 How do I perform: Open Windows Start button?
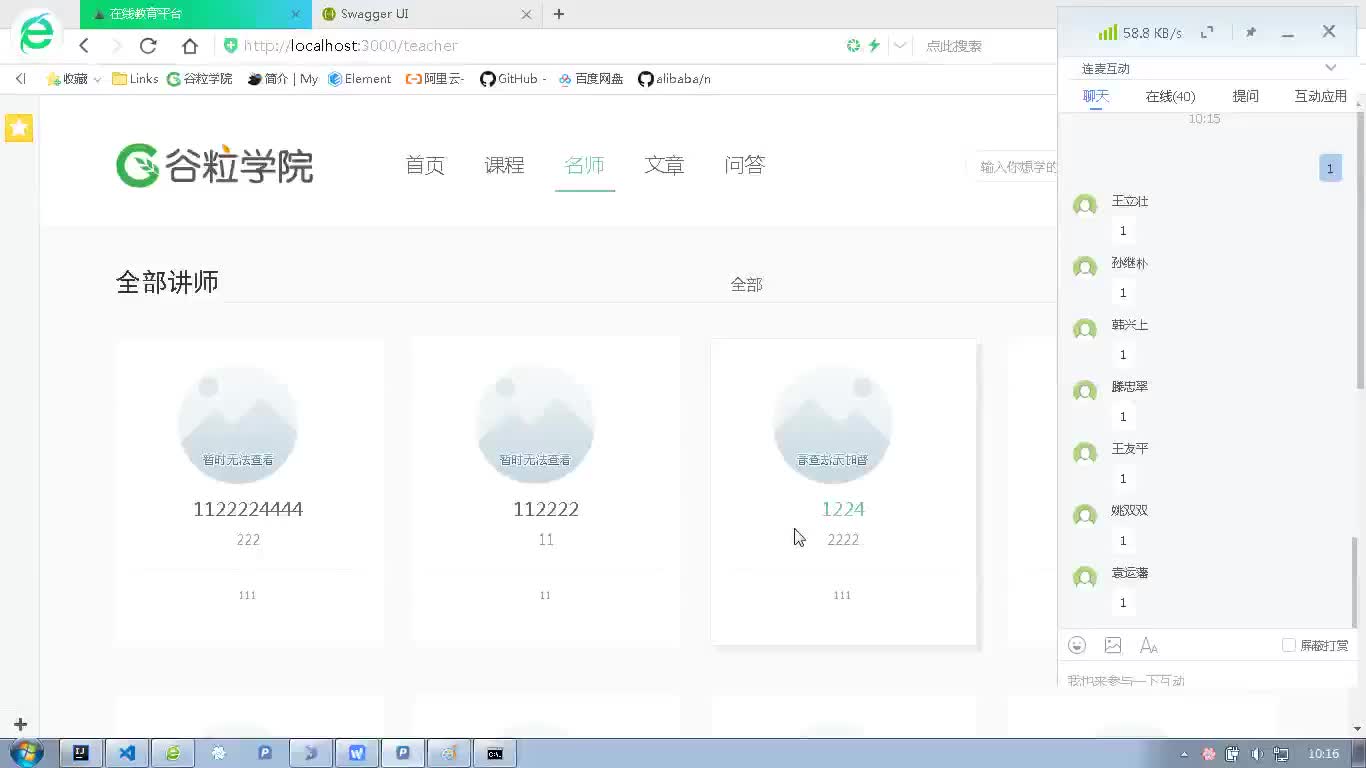pyautogui.click(x=25, y=753)
